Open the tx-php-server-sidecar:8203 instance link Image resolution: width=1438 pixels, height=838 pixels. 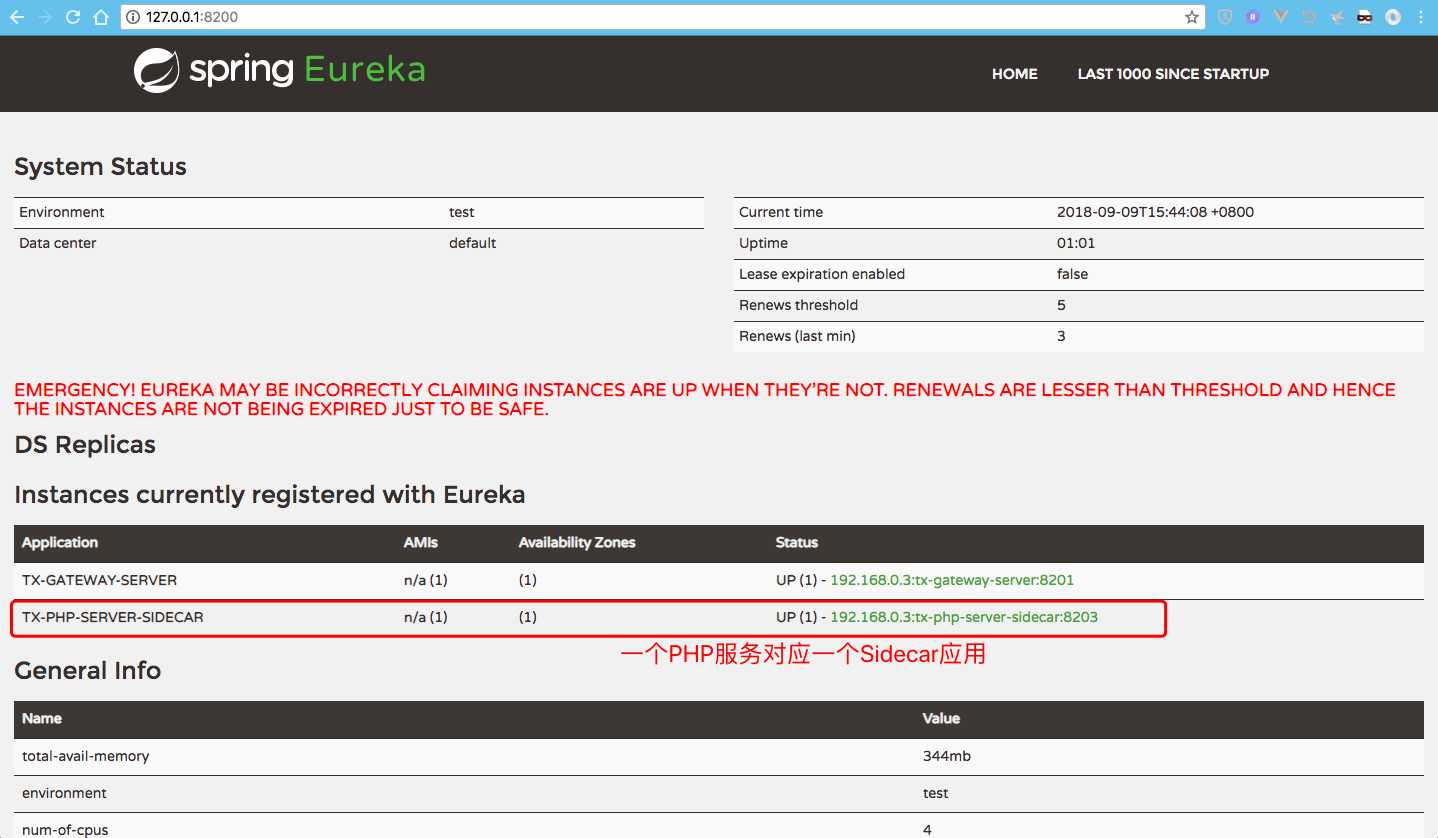point(964,618)
